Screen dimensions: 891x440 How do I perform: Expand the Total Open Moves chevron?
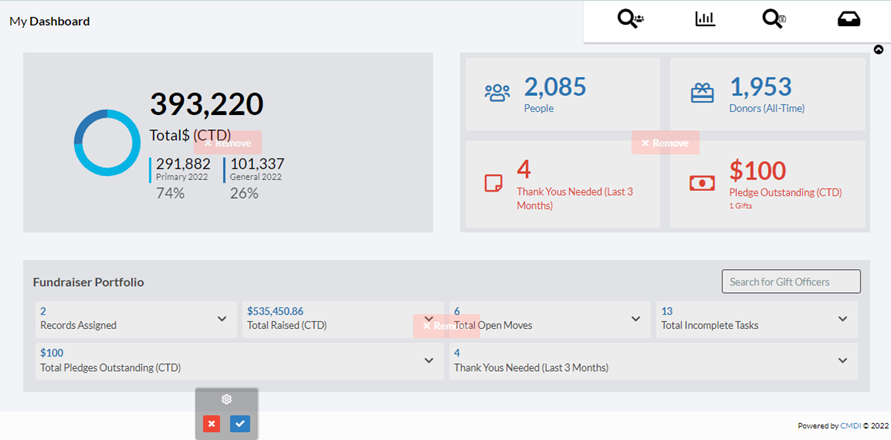point(635,319)
